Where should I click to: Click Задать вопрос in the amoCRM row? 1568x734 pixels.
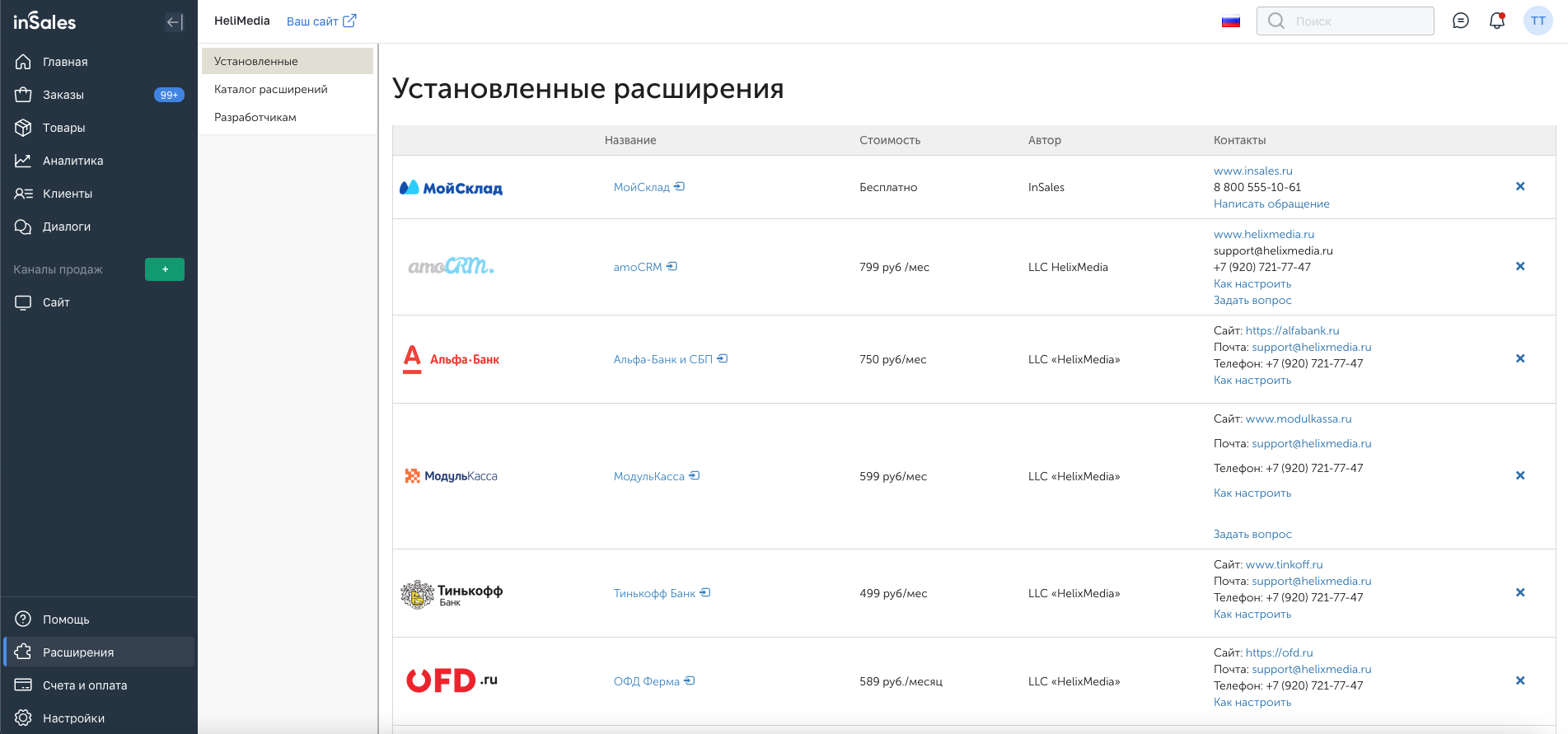tap(1252, 300)
